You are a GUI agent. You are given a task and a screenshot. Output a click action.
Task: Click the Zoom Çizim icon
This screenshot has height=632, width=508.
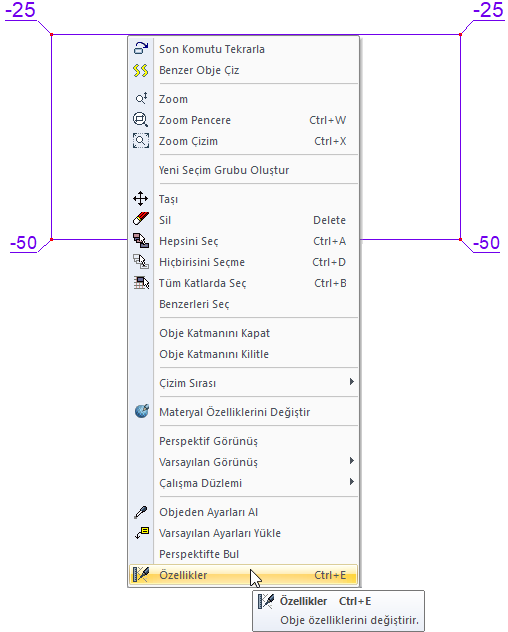pos(141,141)
